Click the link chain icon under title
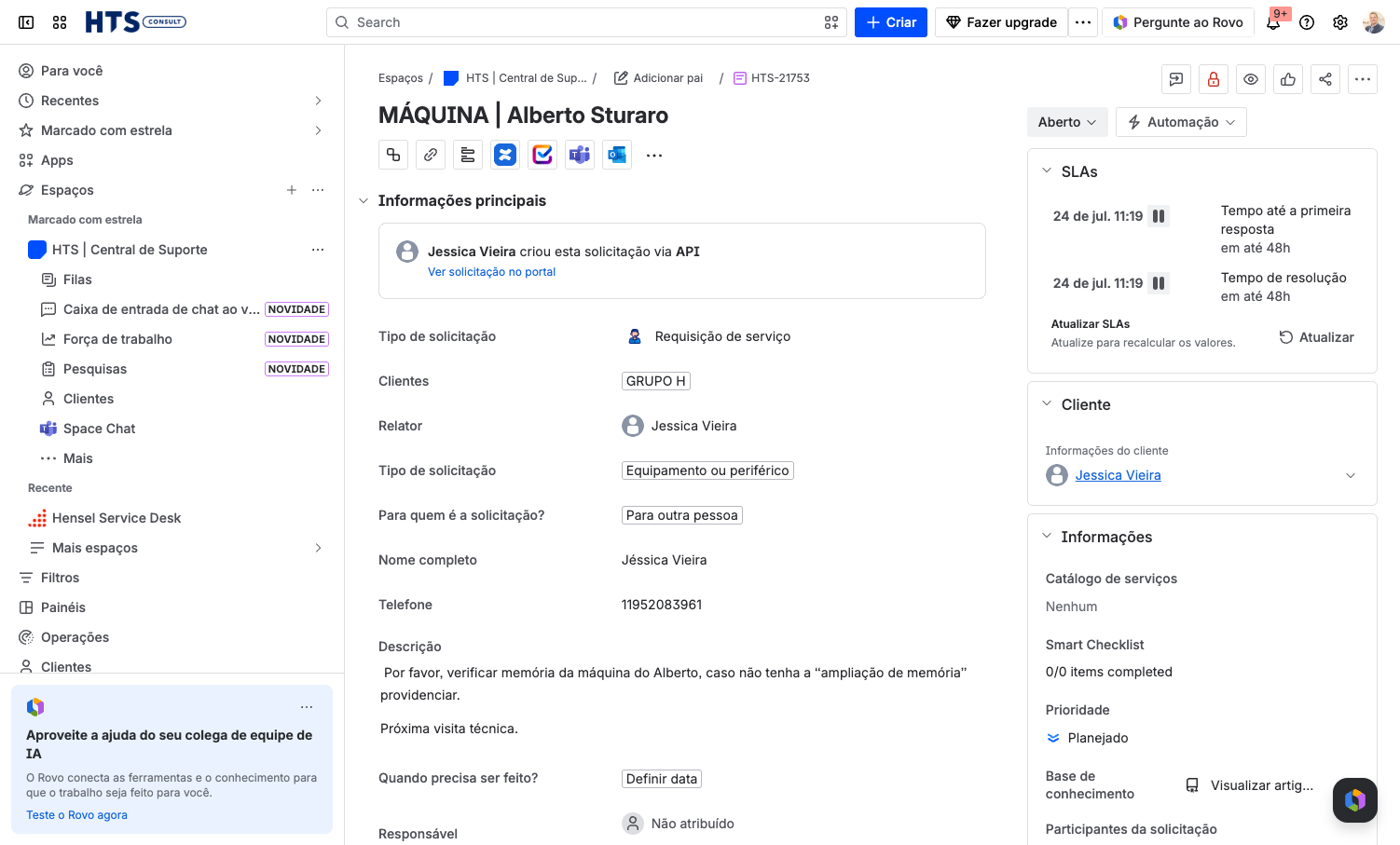Viewport: 1400px width, 845px height. 431,155
